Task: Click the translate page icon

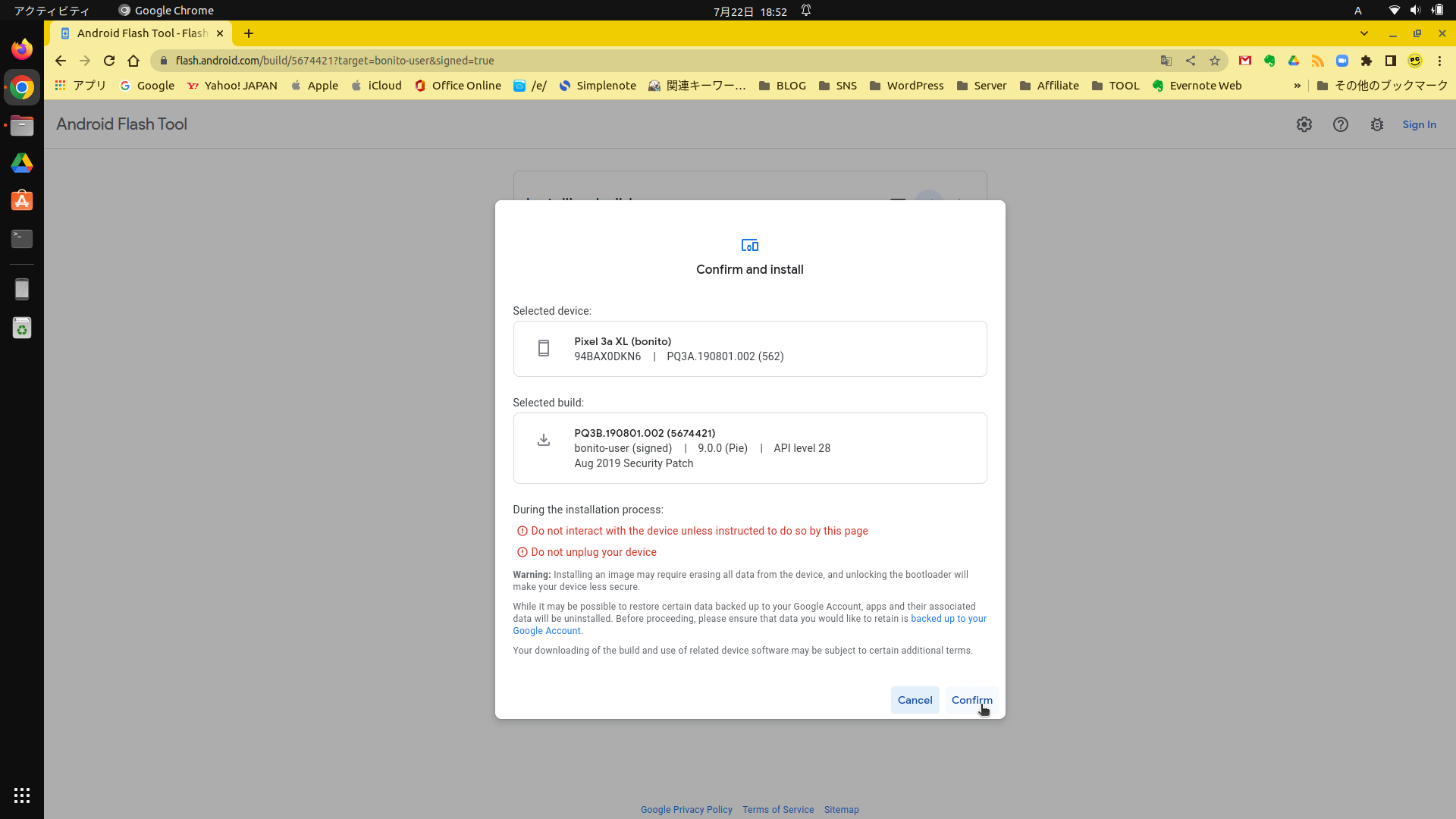Action: (1166, 61)
